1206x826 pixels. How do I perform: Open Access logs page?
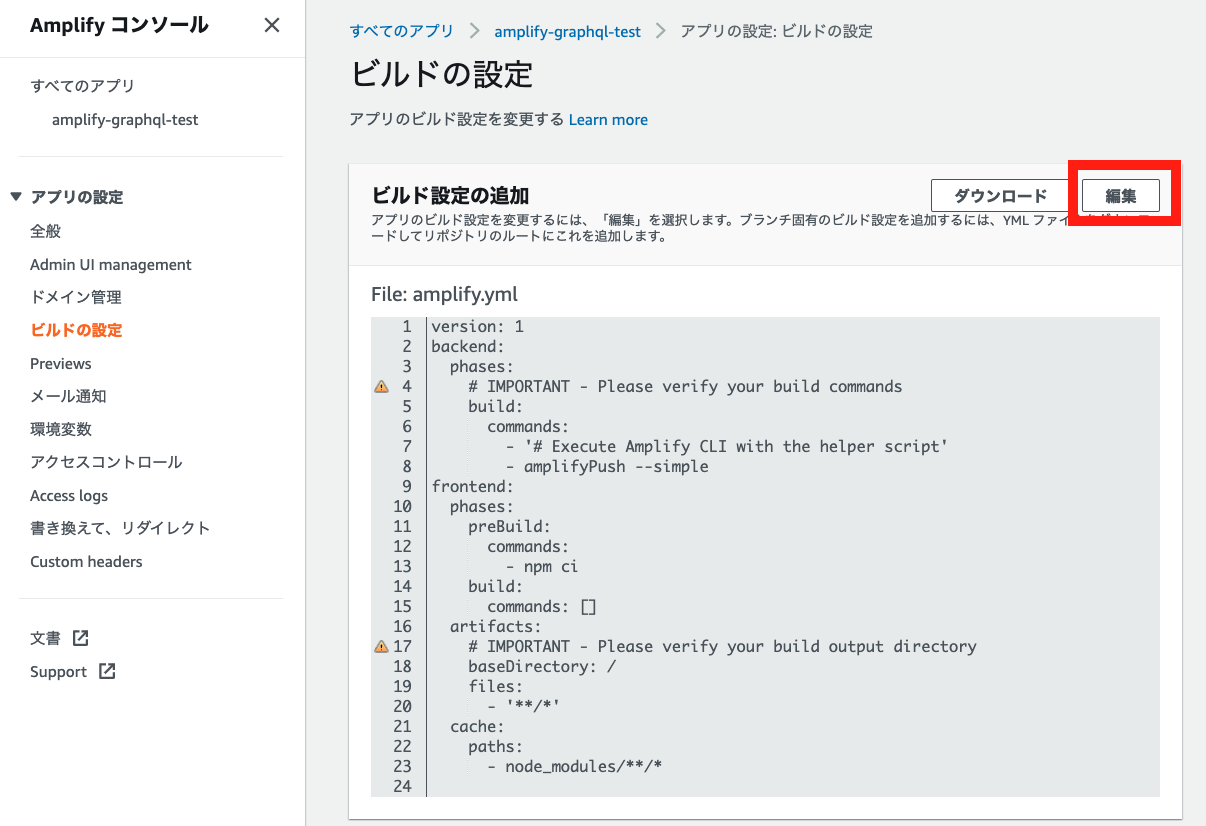point(69,495)
